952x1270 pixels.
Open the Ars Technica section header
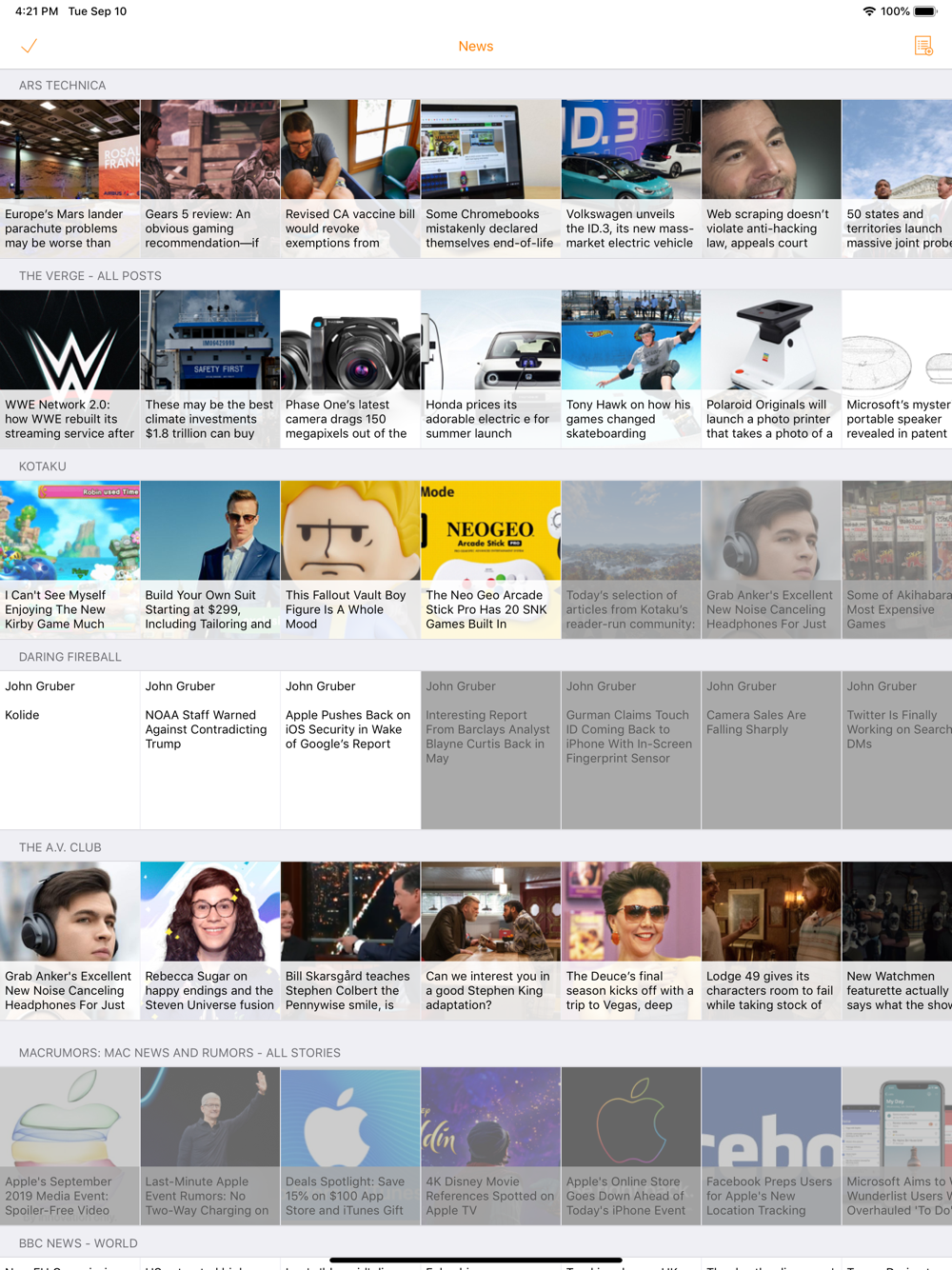click(63, 85)
